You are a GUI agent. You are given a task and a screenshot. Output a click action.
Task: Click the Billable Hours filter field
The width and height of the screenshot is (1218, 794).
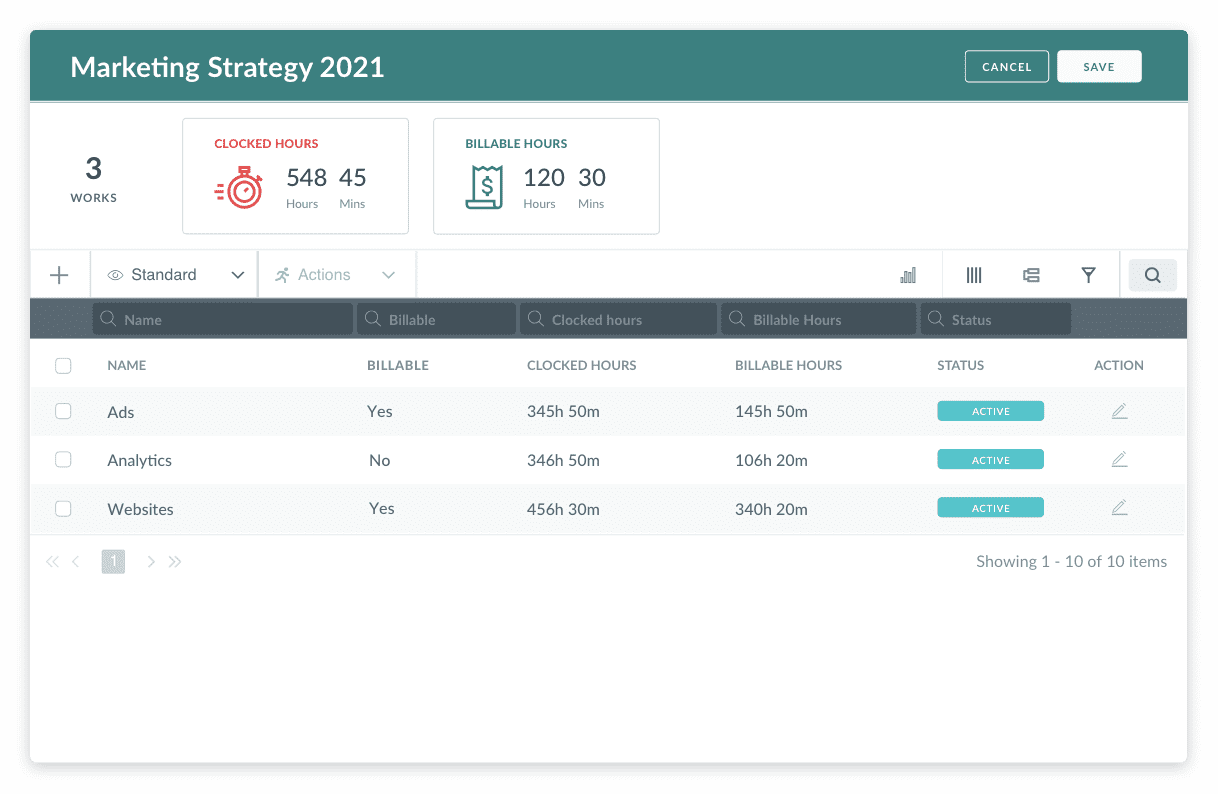point(817,318)
